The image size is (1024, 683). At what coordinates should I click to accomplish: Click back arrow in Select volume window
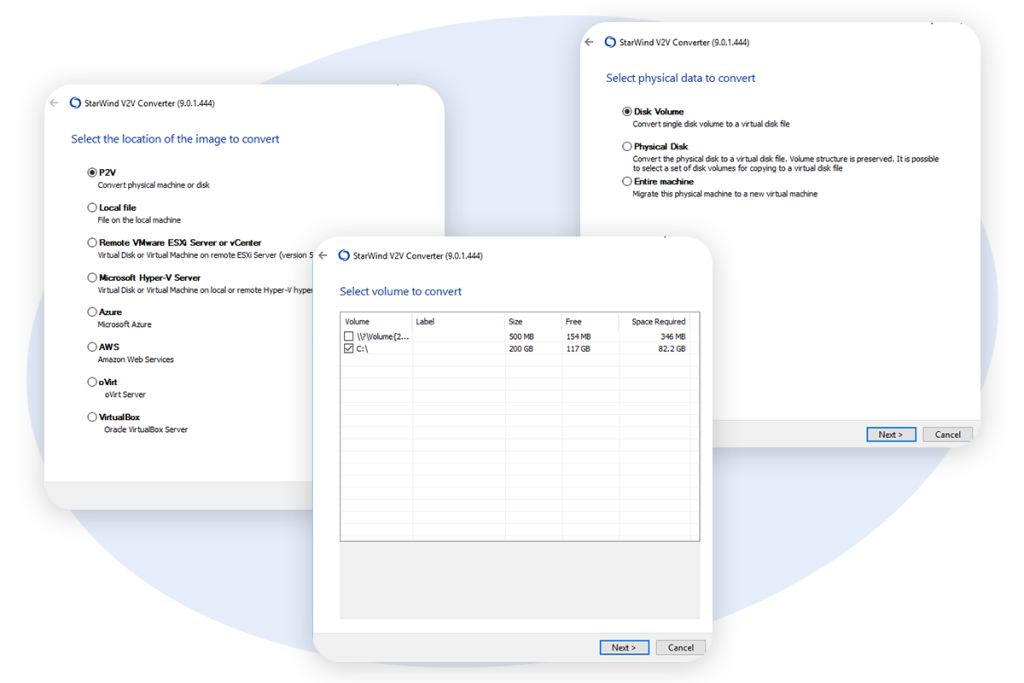(x=323, y=256)
